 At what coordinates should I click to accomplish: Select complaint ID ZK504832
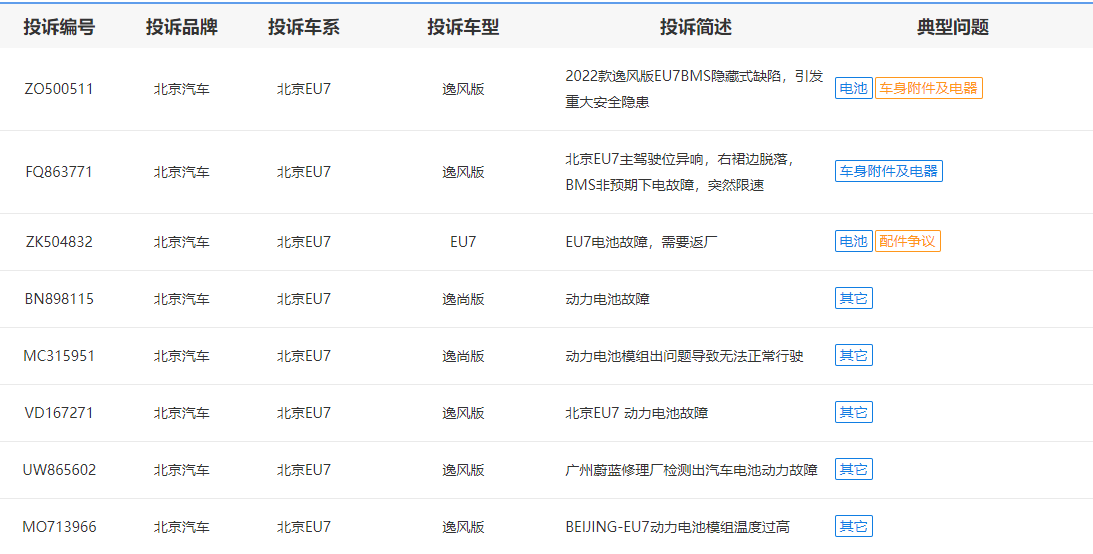(x=59, y=242)
